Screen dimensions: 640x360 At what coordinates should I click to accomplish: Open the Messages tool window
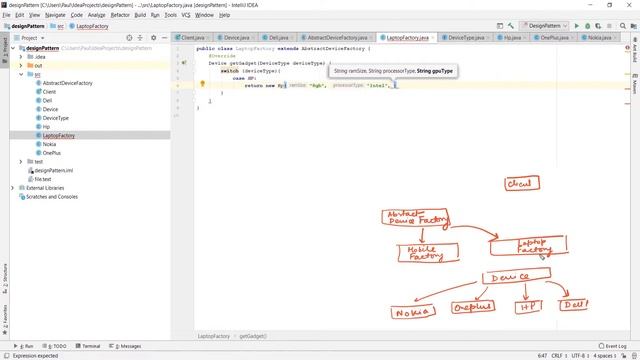[x=125, y=346]
